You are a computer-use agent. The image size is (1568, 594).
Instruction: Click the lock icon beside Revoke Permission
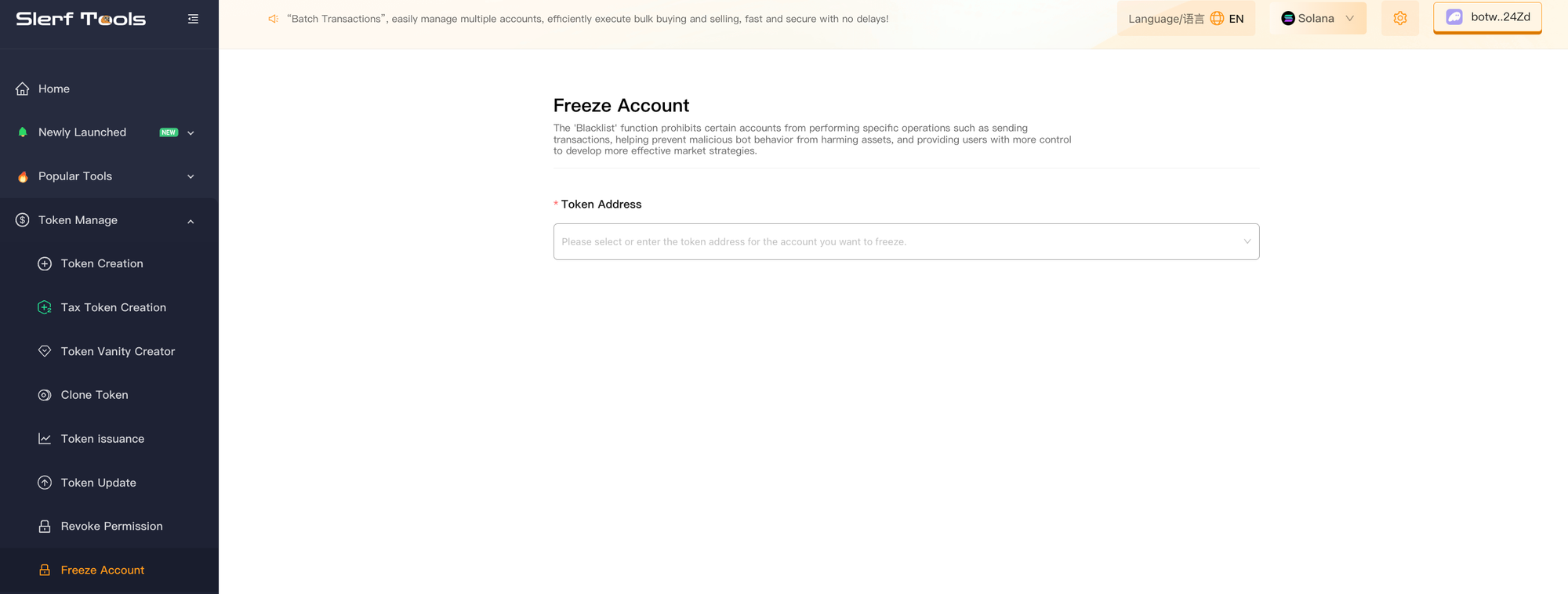point(45,527)
